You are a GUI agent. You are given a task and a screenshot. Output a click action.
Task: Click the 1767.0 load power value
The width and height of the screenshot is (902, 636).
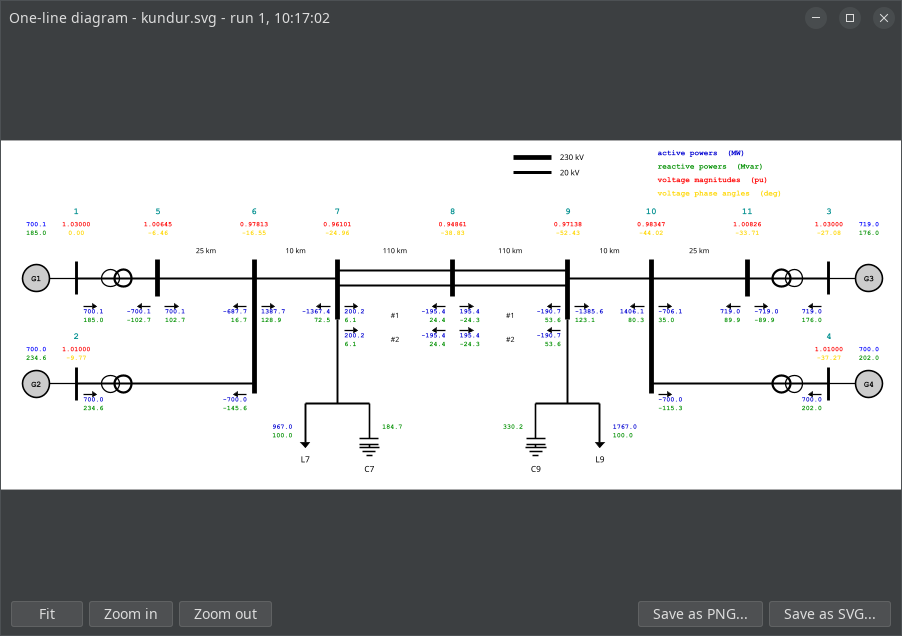(x=625, y=427)
